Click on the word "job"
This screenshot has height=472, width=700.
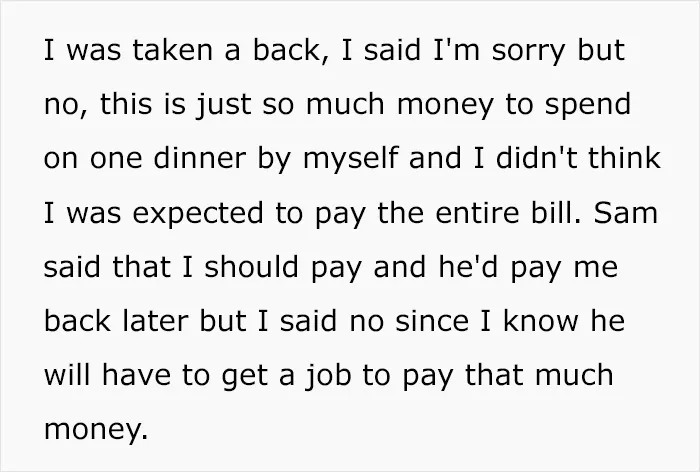[x=328, y=377]
